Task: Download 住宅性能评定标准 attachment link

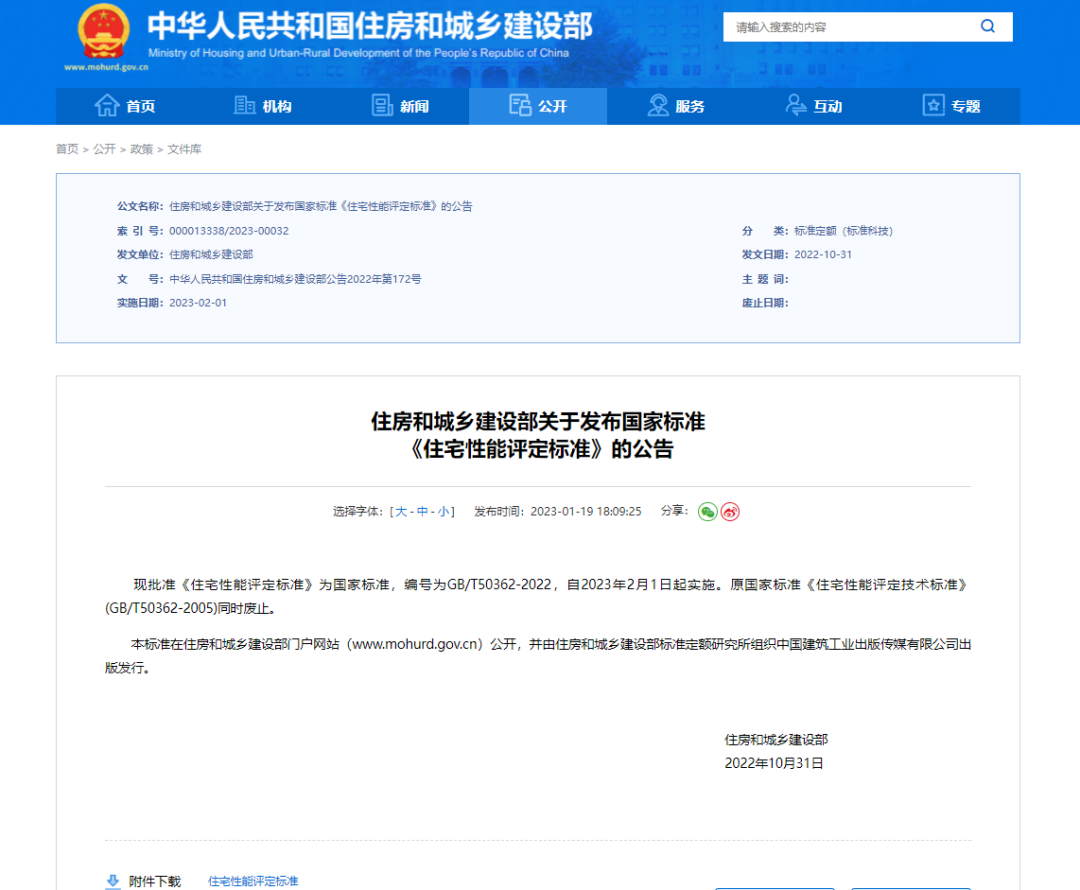Action: pyautogui.click(x=253, y=881)
